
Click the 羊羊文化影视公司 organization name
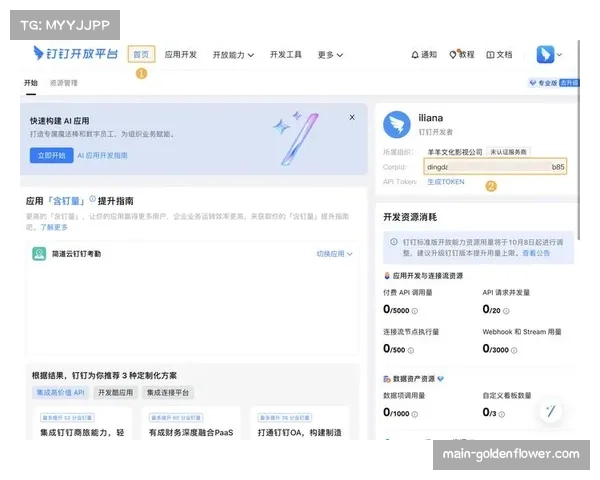(x=455, y=152)
